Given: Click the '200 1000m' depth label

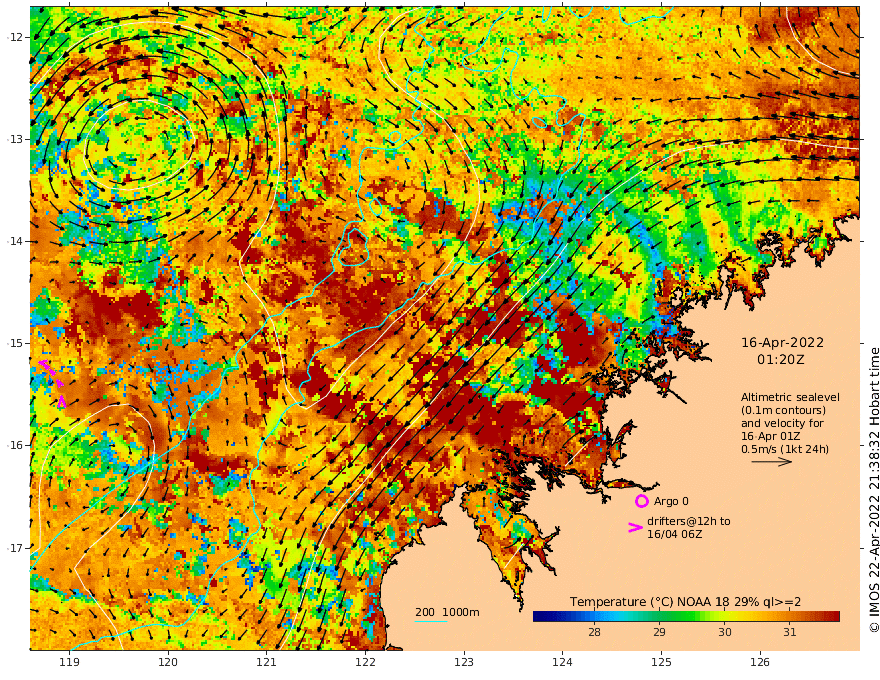Looking at the screenshot, I should [x=447, y=612].
